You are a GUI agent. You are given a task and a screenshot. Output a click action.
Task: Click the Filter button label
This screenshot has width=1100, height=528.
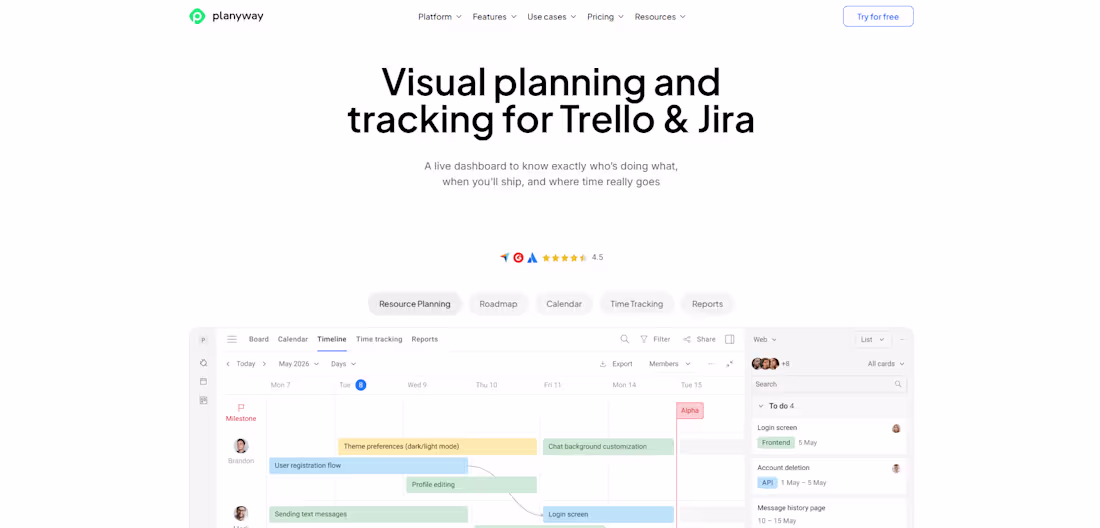(x=662, y=339)
